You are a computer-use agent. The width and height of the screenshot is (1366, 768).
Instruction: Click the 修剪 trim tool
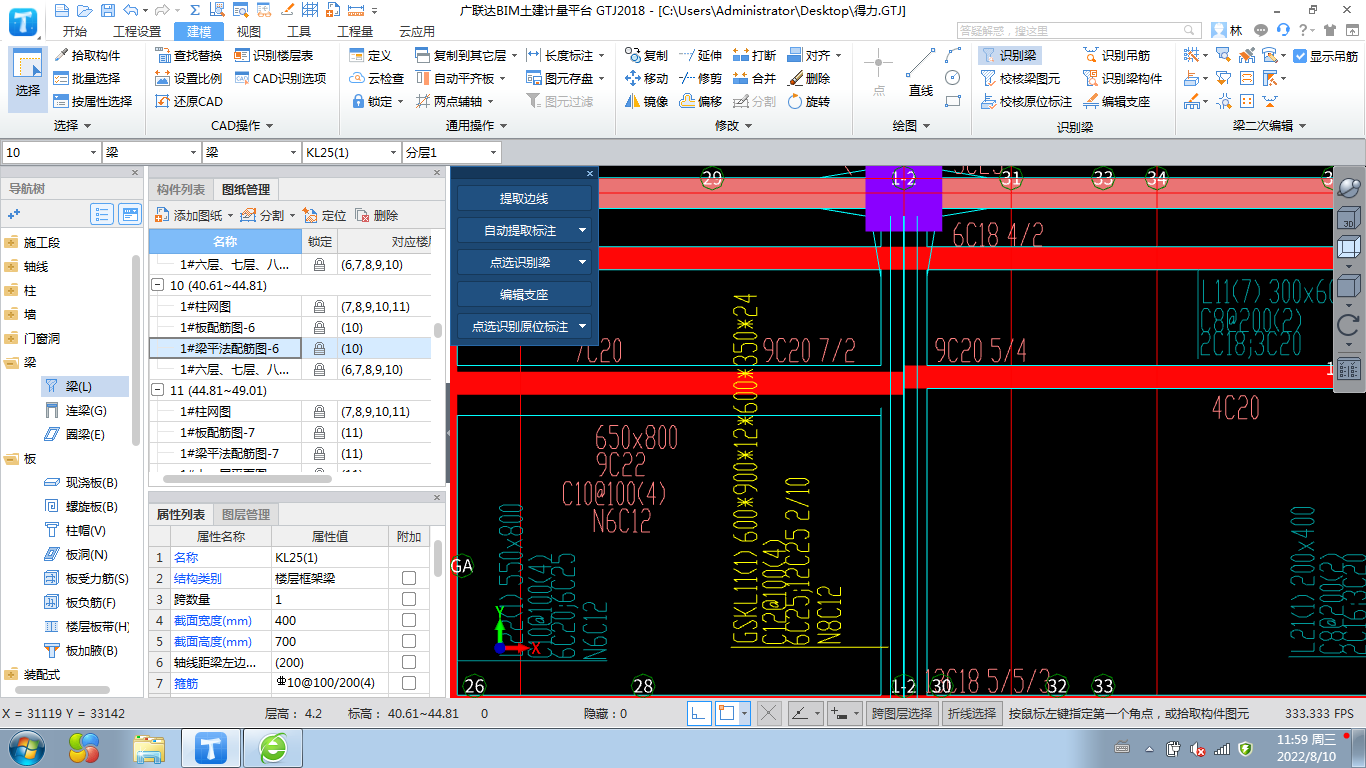[700, 78]
